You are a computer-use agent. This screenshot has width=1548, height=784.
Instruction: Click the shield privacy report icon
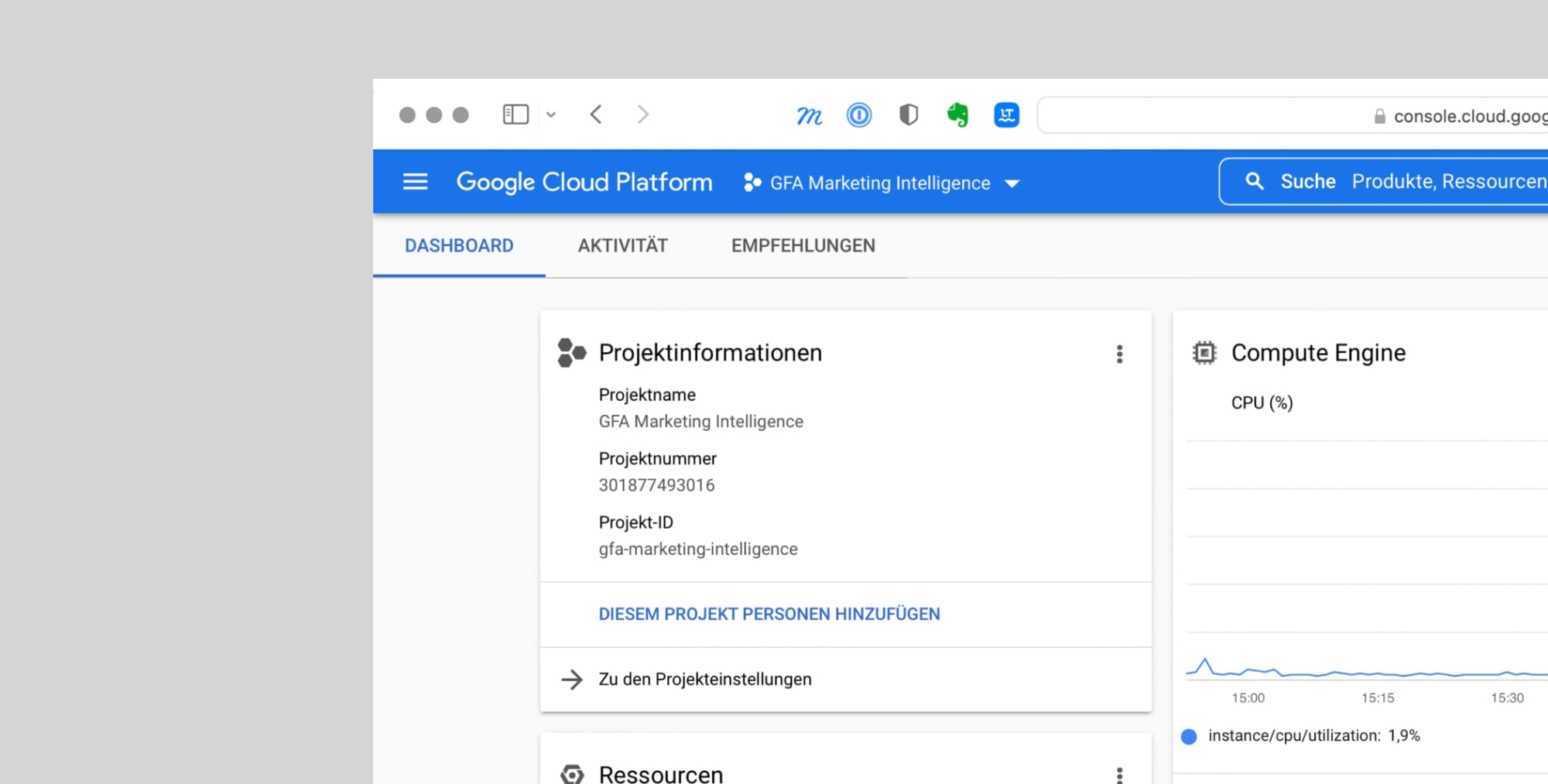[908, 115]
